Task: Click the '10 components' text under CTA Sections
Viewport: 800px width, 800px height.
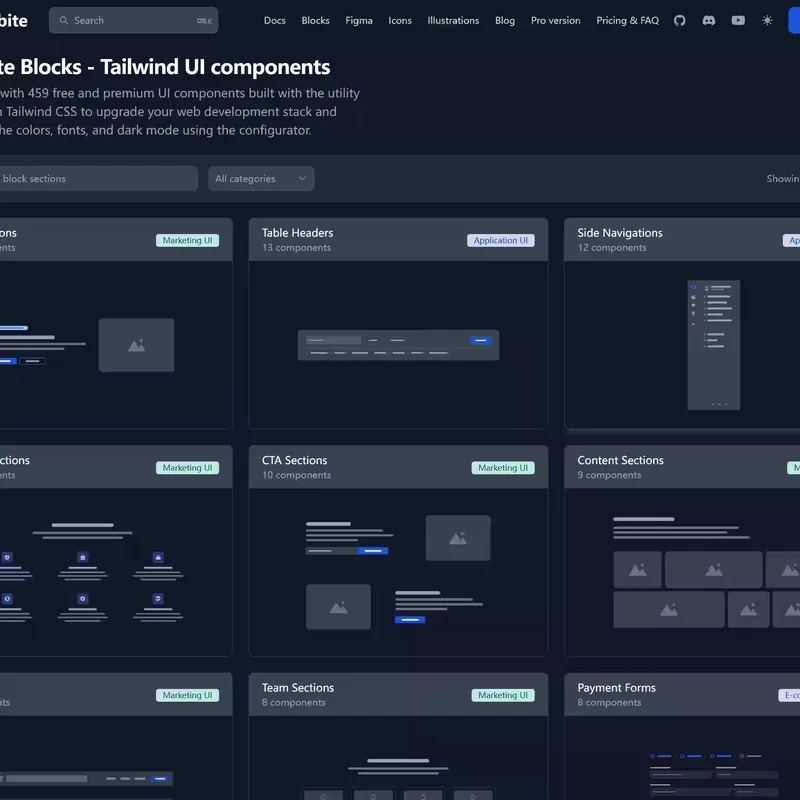Action: (x=296, y=475)
